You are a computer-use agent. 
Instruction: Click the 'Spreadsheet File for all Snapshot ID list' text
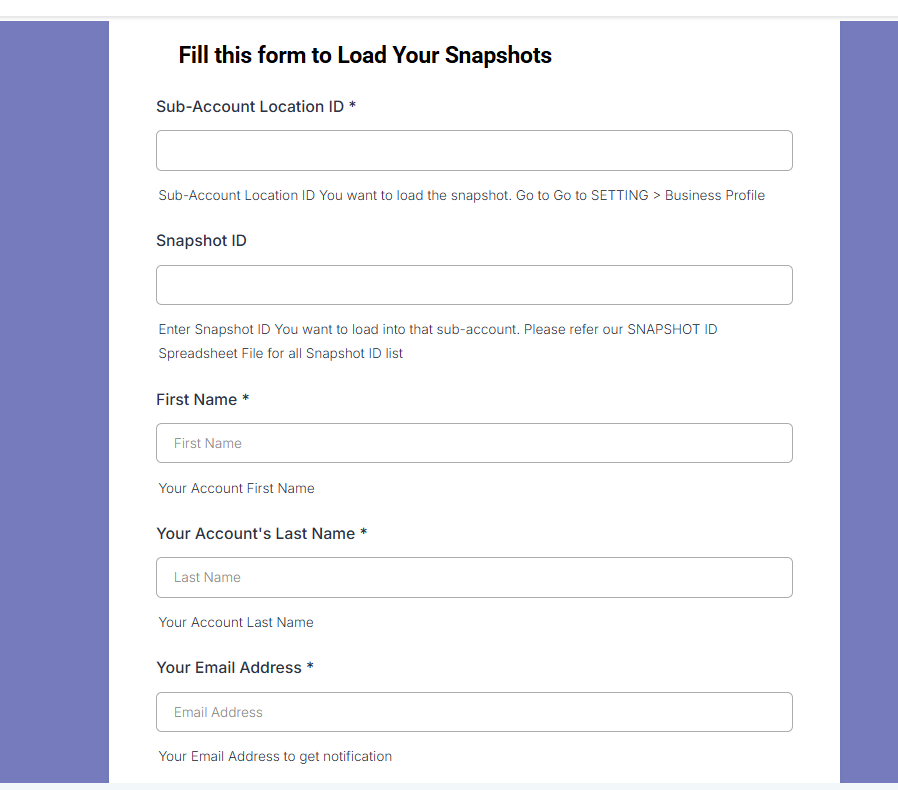point(281,353)
